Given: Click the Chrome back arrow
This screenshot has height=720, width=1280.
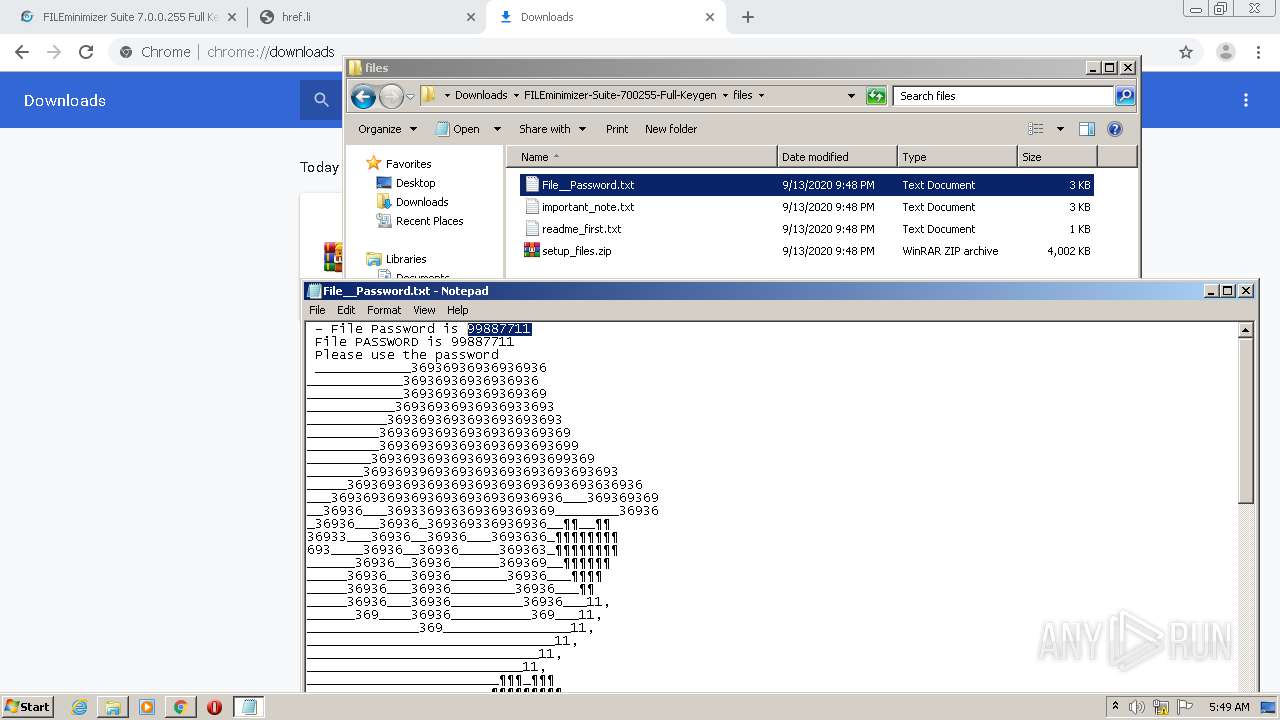Looking at the screenshot, I should 22,52.
